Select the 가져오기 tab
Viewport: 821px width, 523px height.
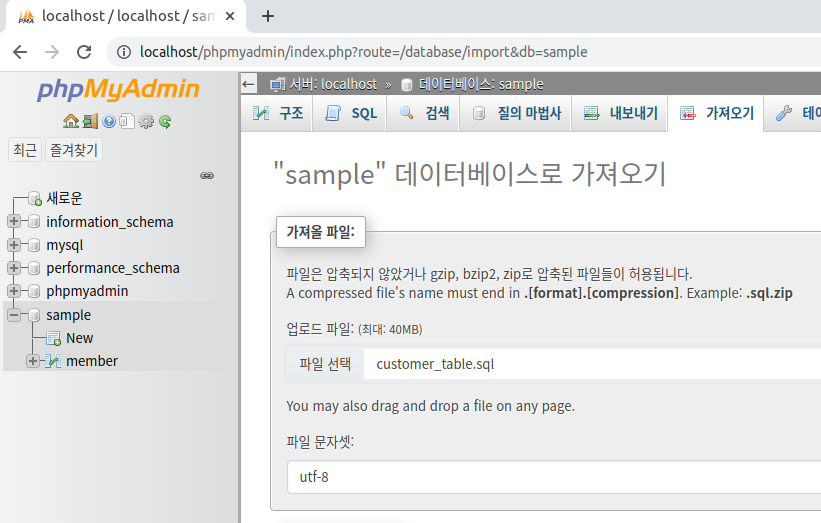[x=716, y=113]
